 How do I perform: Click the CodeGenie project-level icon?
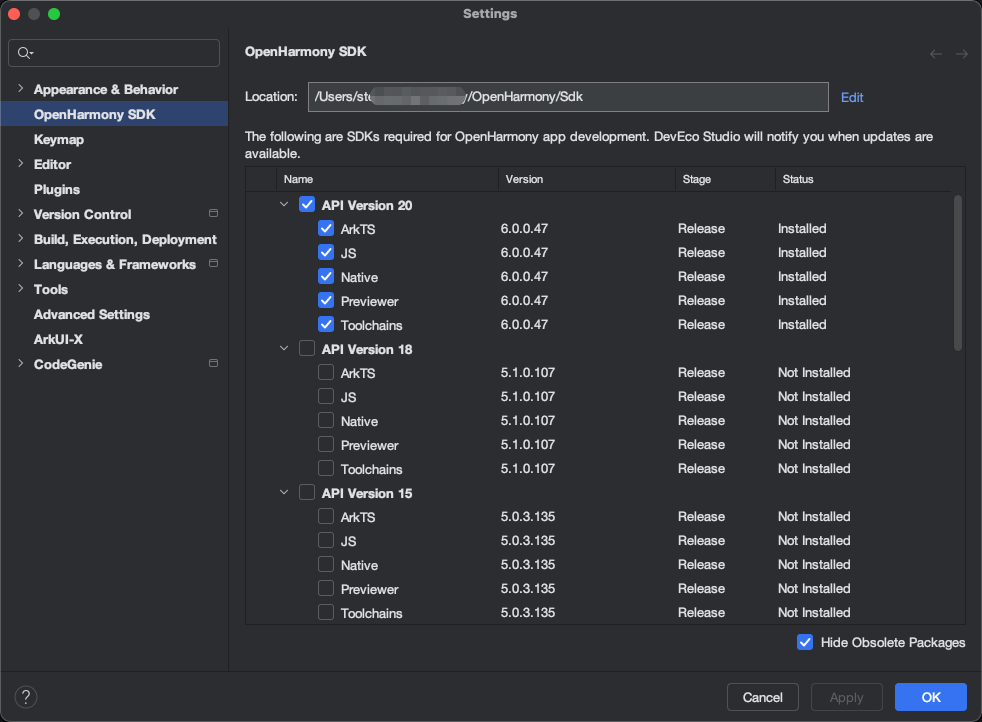tap(213, 364)
